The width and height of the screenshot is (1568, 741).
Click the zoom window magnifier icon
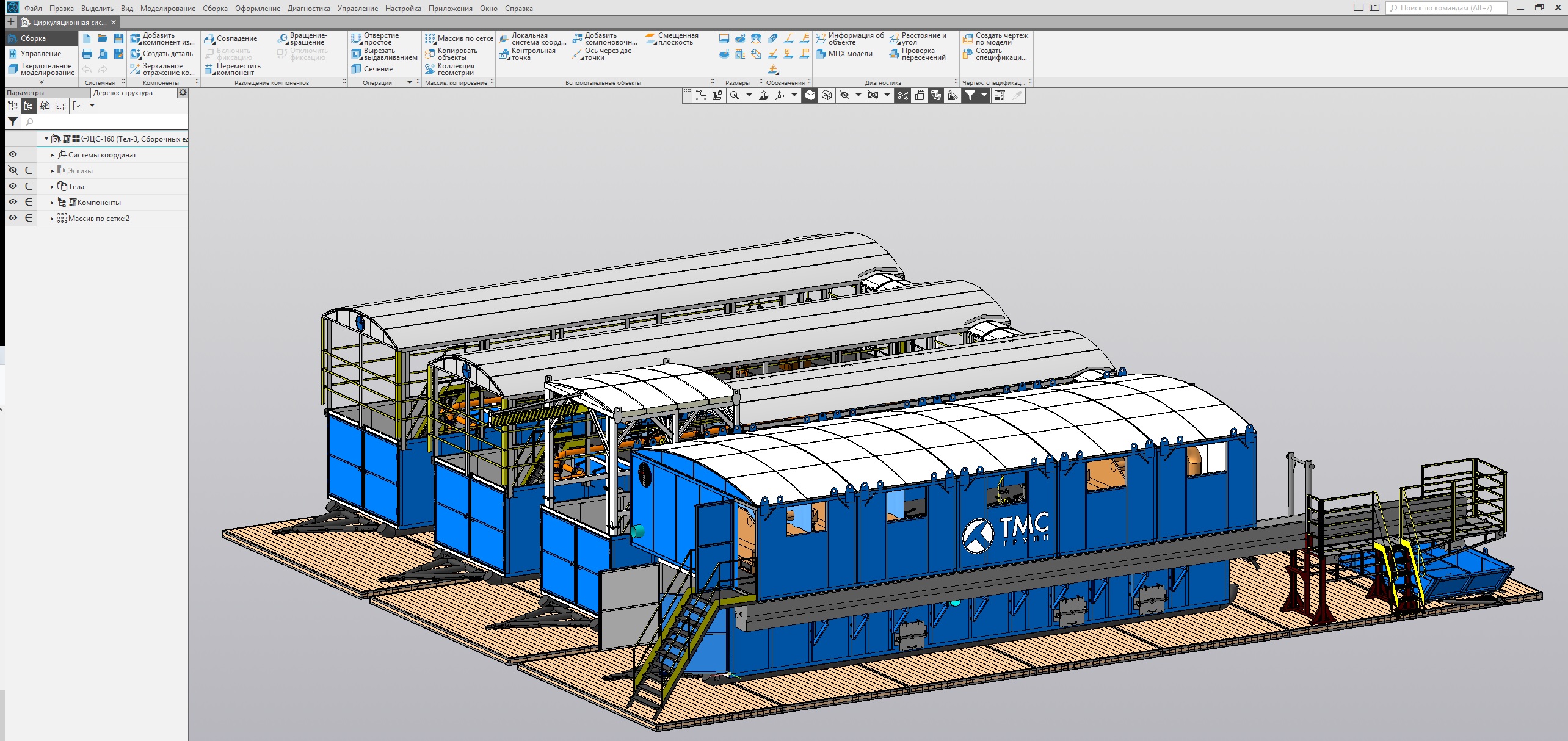click(735, 95)
